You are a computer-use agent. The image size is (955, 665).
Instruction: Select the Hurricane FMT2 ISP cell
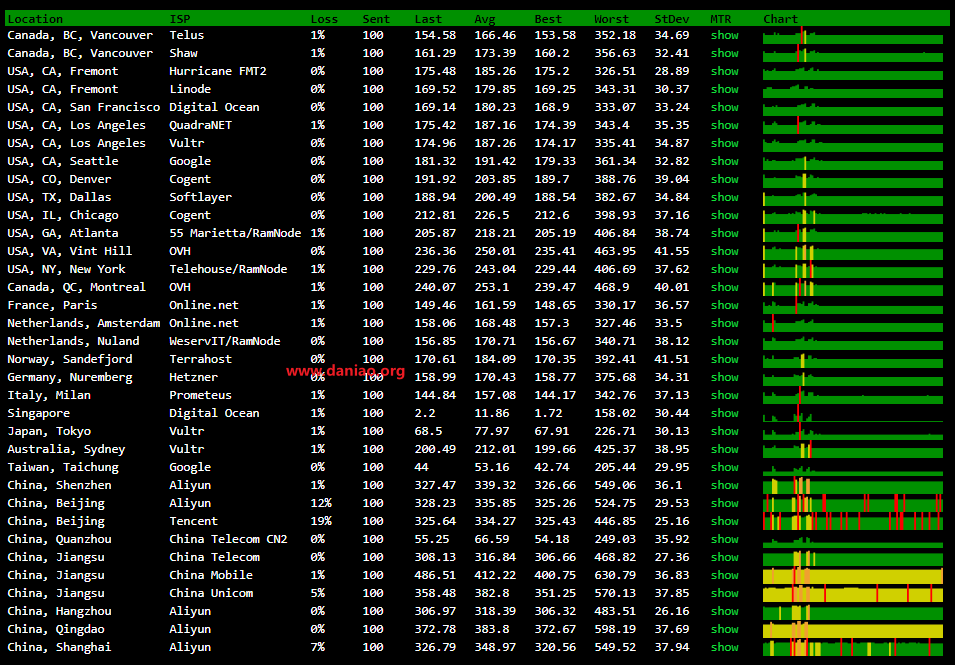218,71
